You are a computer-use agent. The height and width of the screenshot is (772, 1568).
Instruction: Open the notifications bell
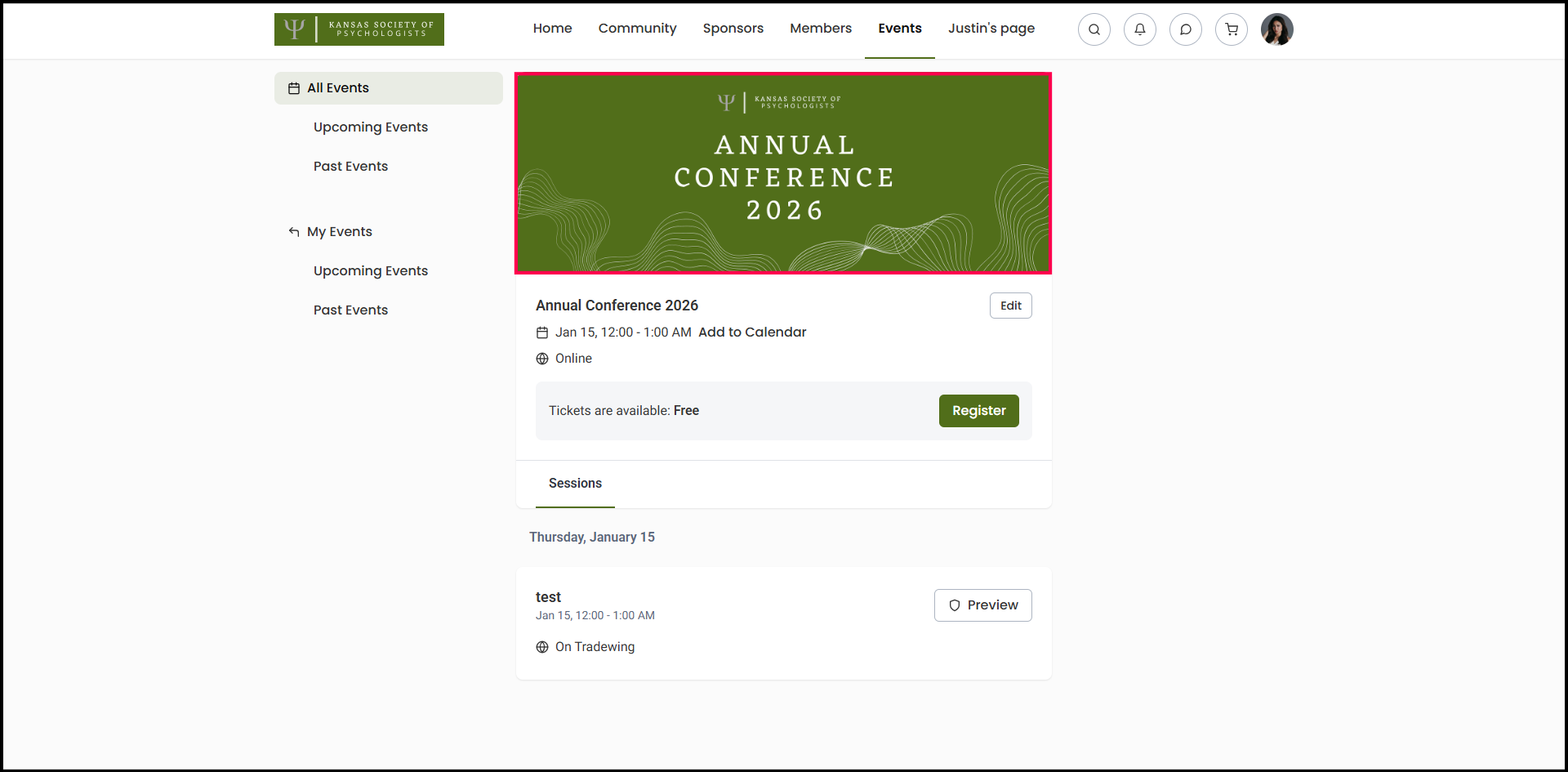[x=1140, y=29]
